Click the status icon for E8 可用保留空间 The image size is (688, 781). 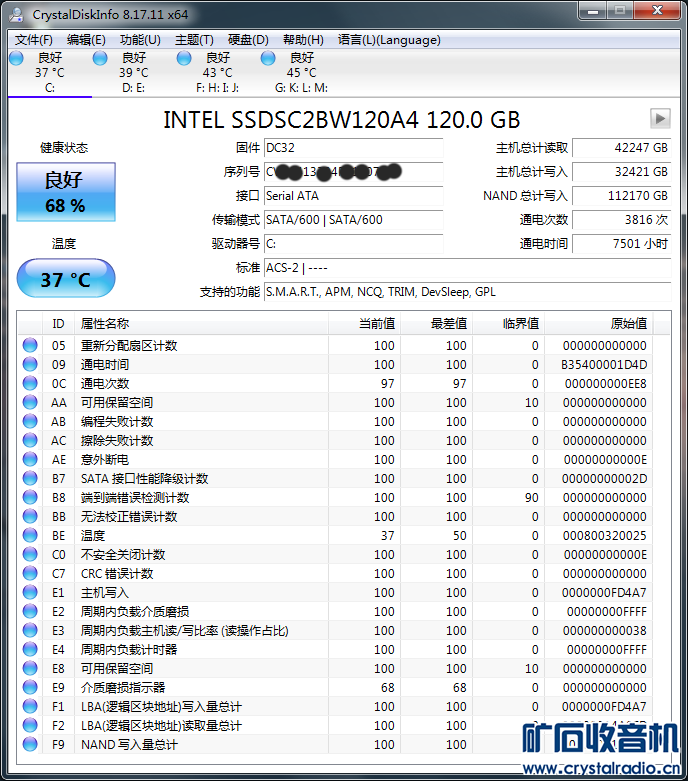[30, 668]
